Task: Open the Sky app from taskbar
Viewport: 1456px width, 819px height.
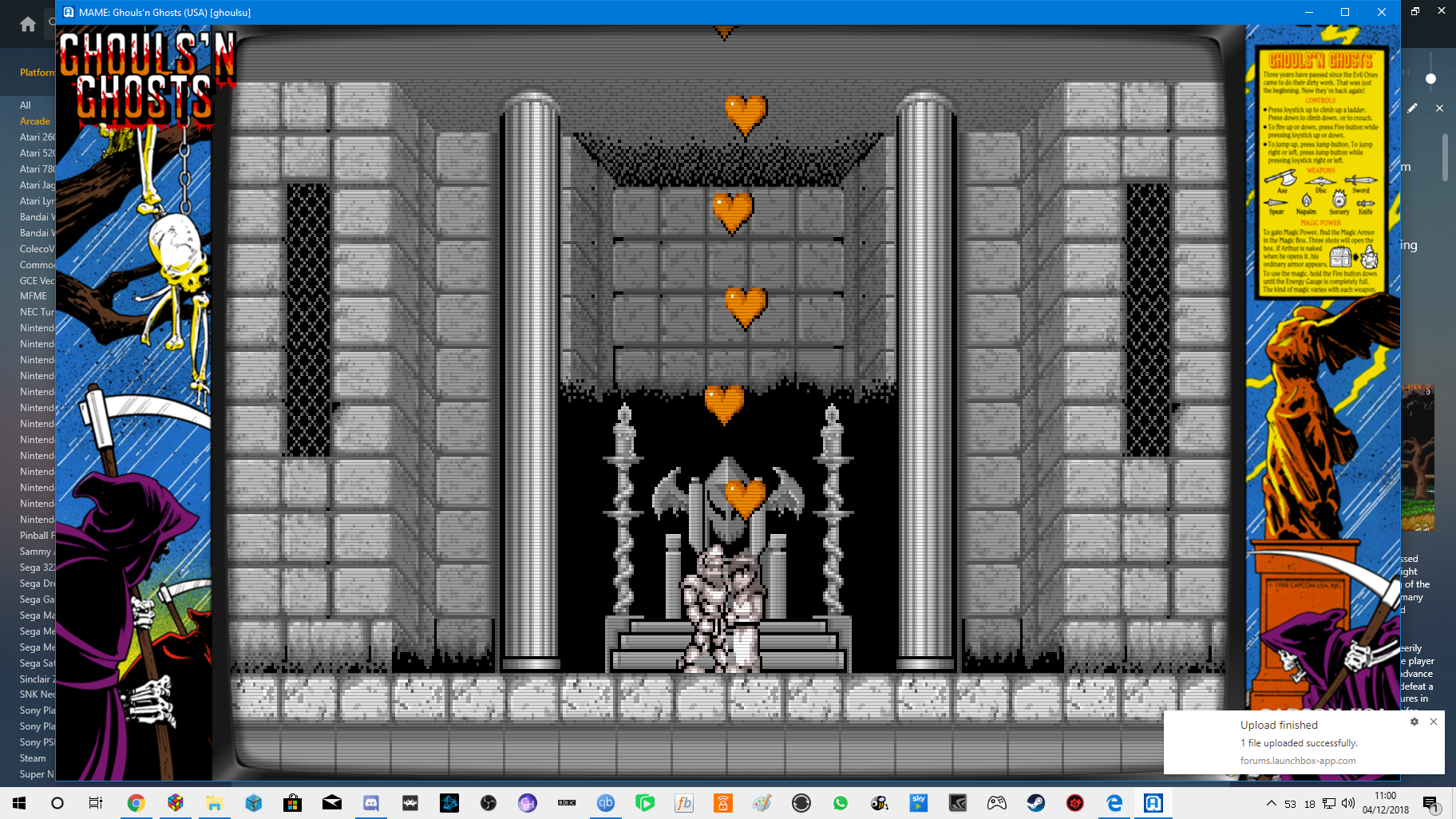Action: coord(918,803)
